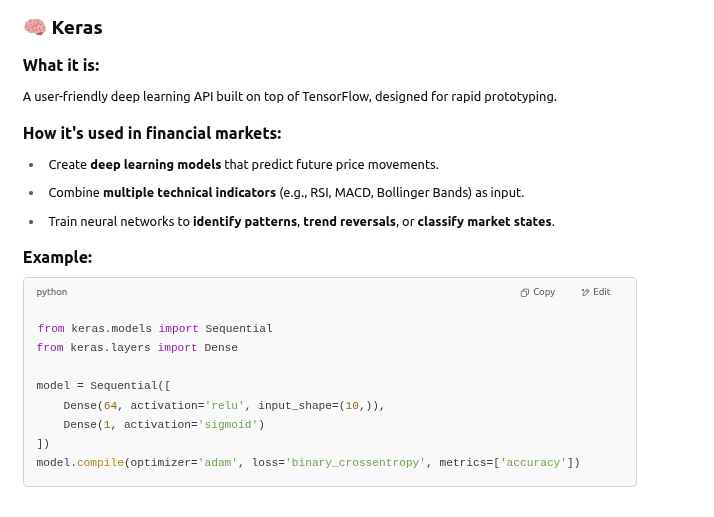Click the 'relu' string in the code
Viewport: 714px width, 517px height.
[226, 405]
